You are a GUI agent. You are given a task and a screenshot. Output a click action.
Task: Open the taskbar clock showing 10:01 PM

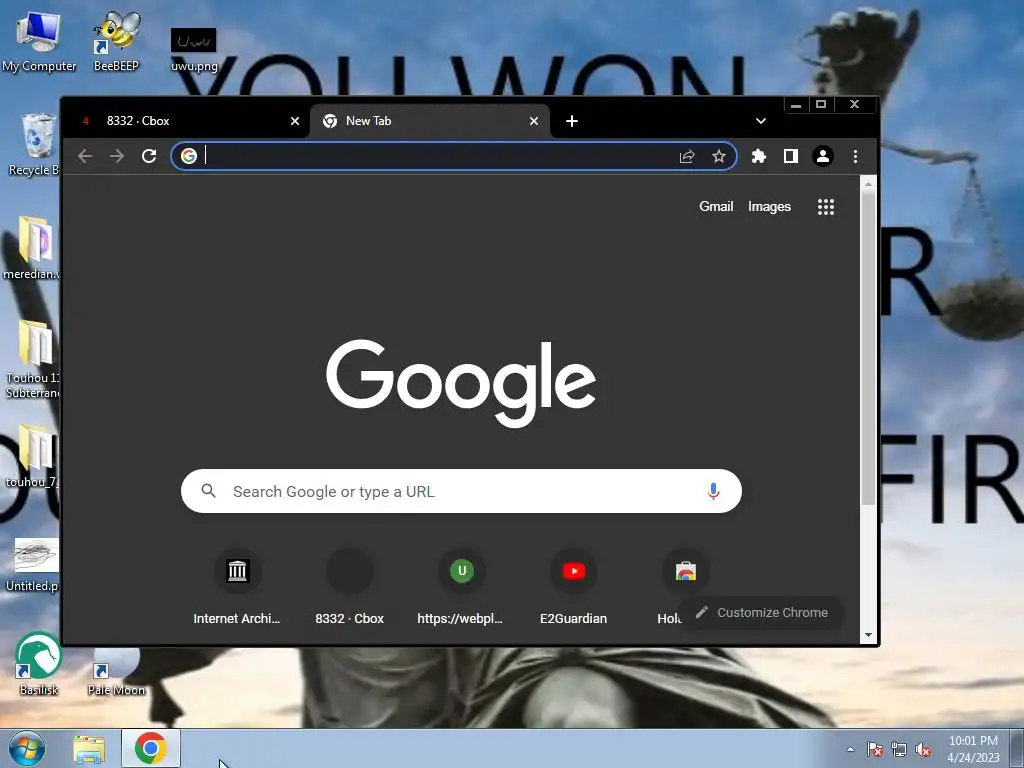(x=973, y=749)
